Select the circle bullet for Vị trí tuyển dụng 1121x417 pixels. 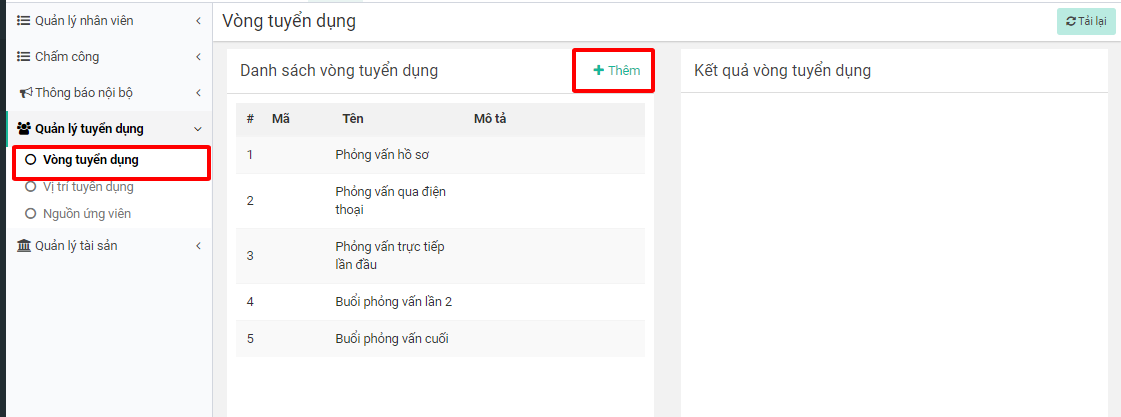[30, 187]
